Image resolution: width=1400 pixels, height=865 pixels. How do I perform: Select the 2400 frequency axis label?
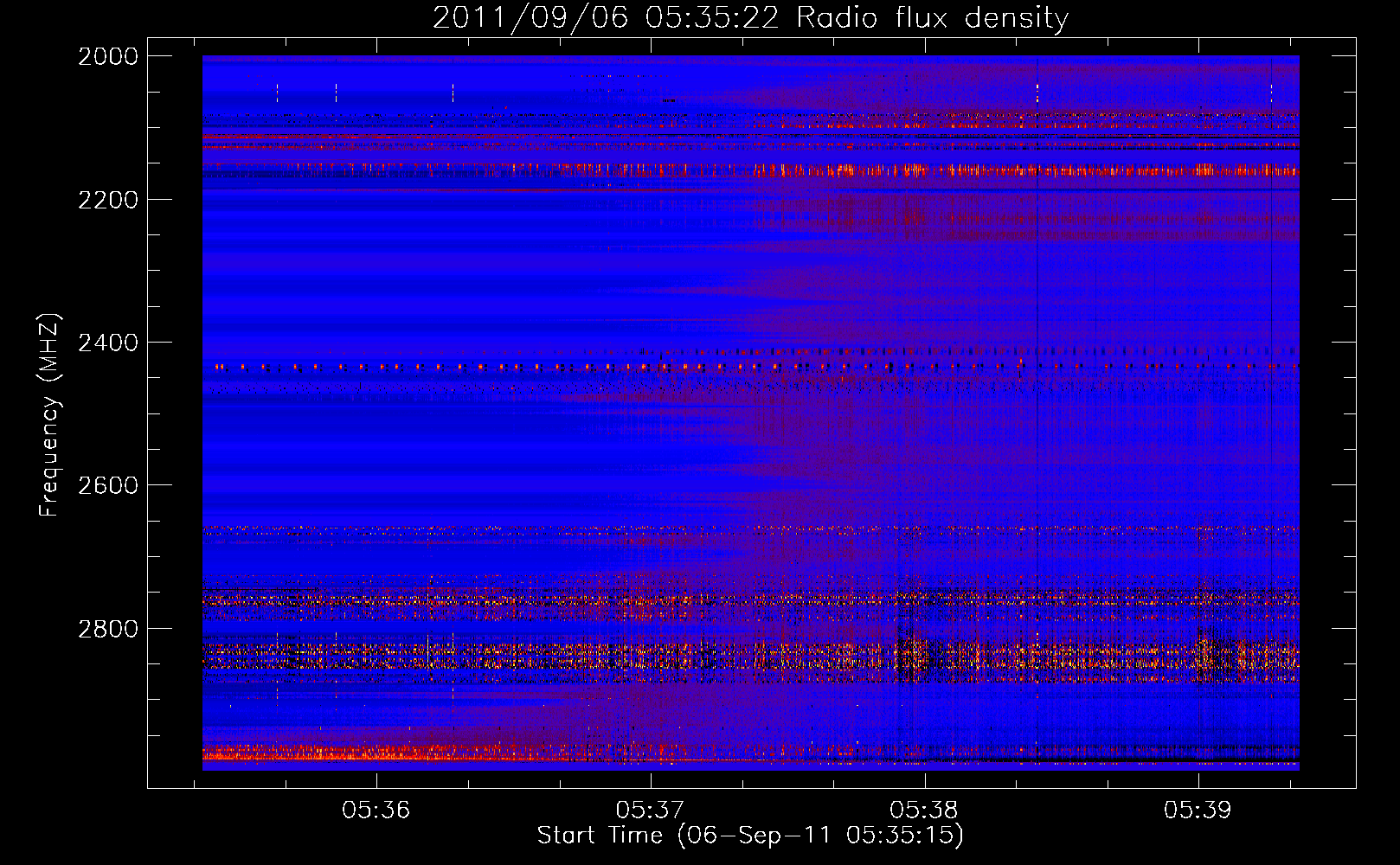pos(108,343)
